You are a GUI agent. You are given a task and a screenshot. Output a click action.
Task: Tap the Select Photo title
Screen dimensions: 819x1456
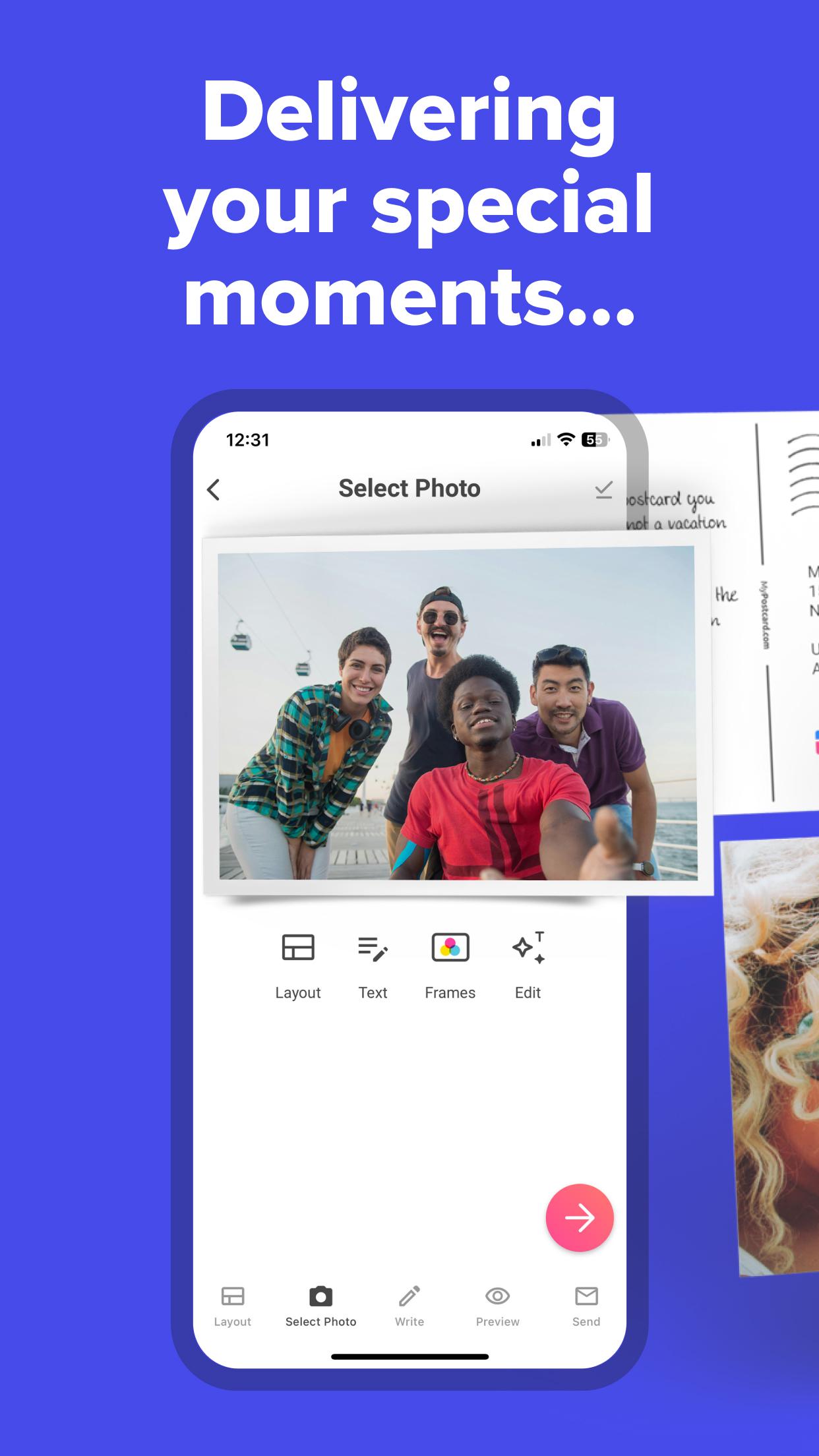pyautogui.click(x=409, y=489)
